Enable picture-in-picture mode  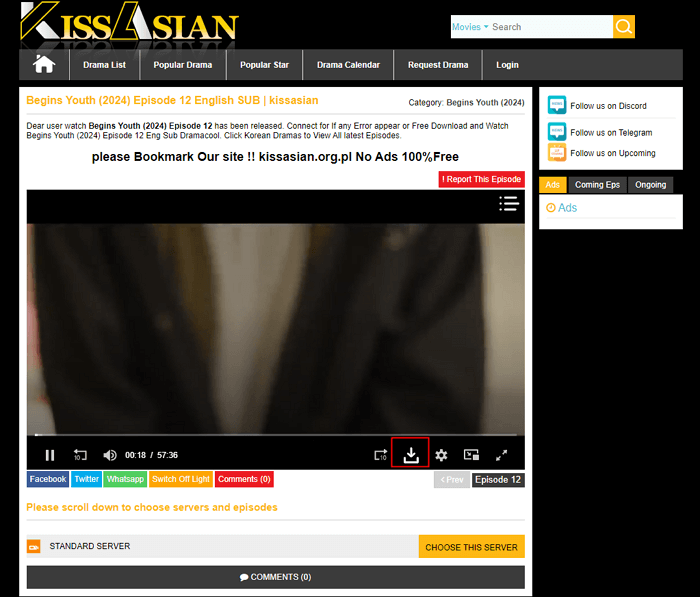click(471, 455)
